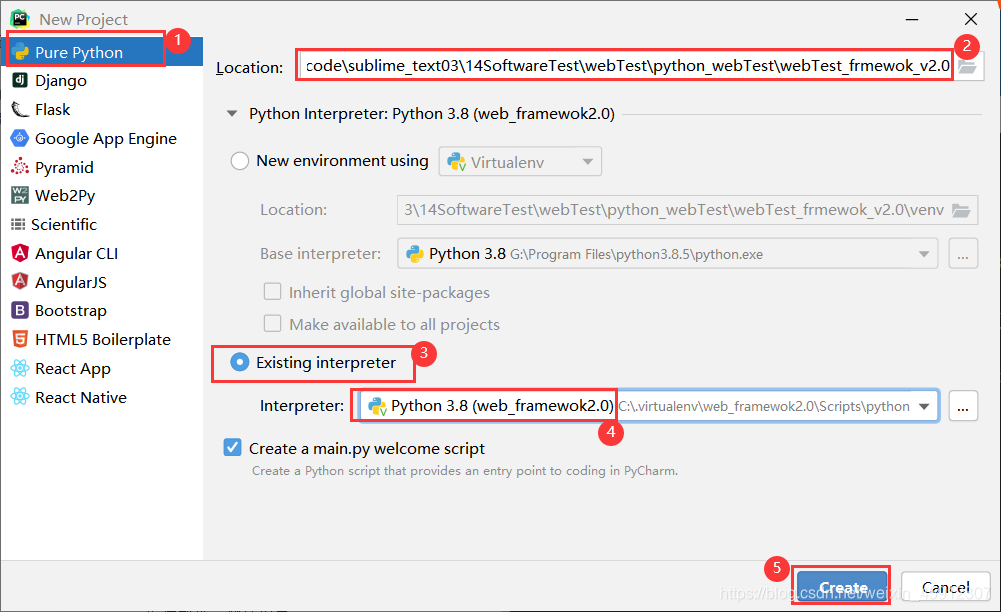
Task: Click the Flask project icon
Action: point(20,110)
